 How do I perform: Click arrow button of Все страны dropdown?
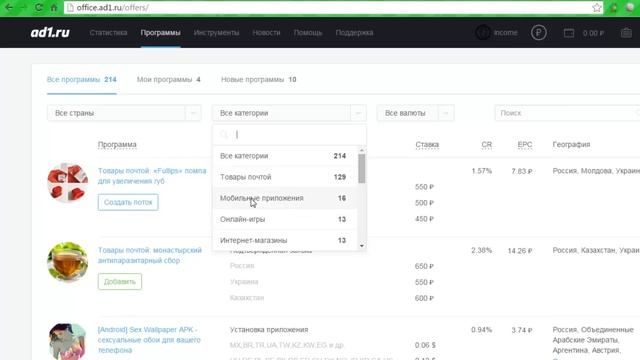193,113
